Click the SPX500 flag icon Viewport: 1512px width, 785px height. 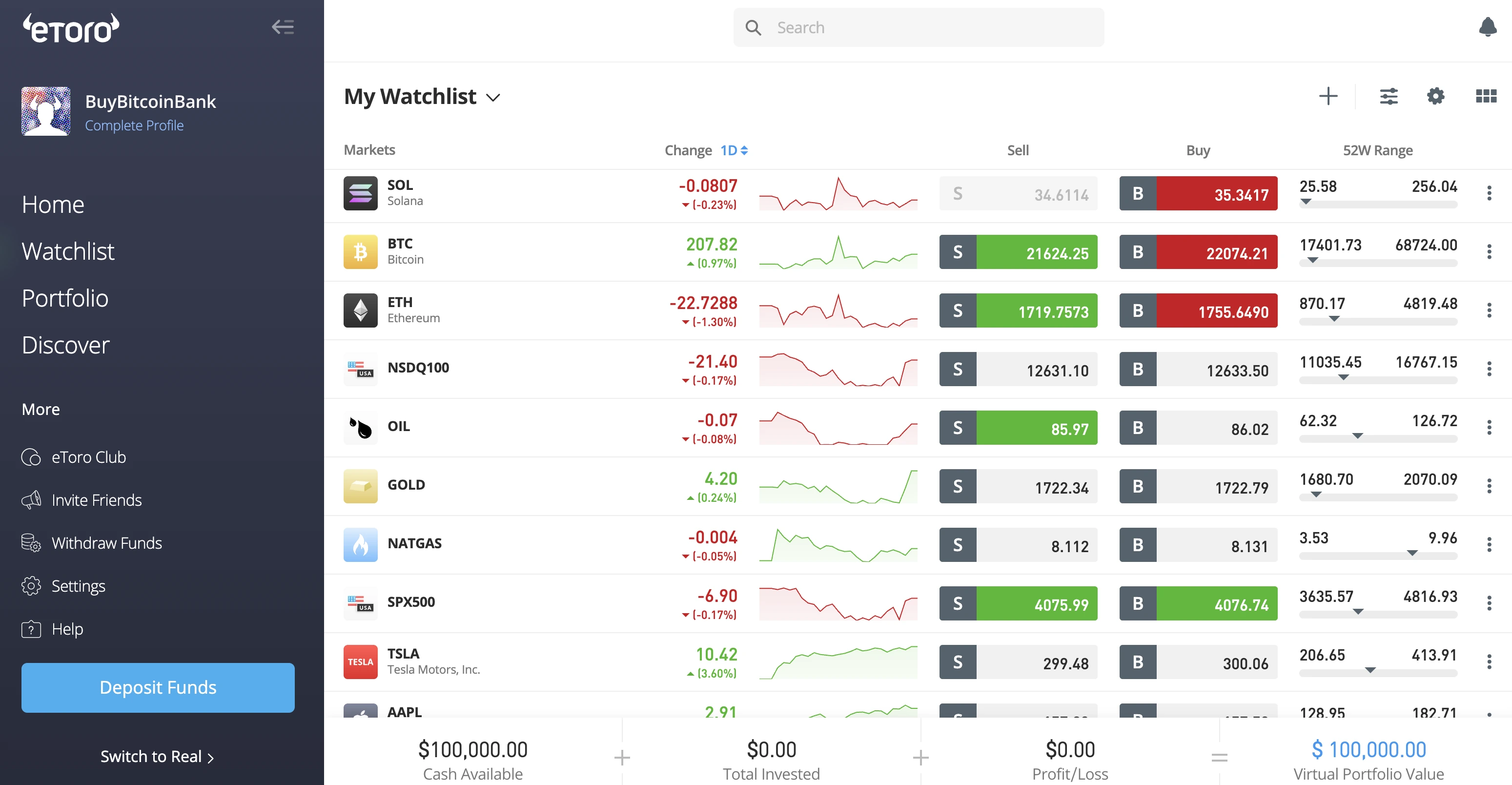pos(360,603)
